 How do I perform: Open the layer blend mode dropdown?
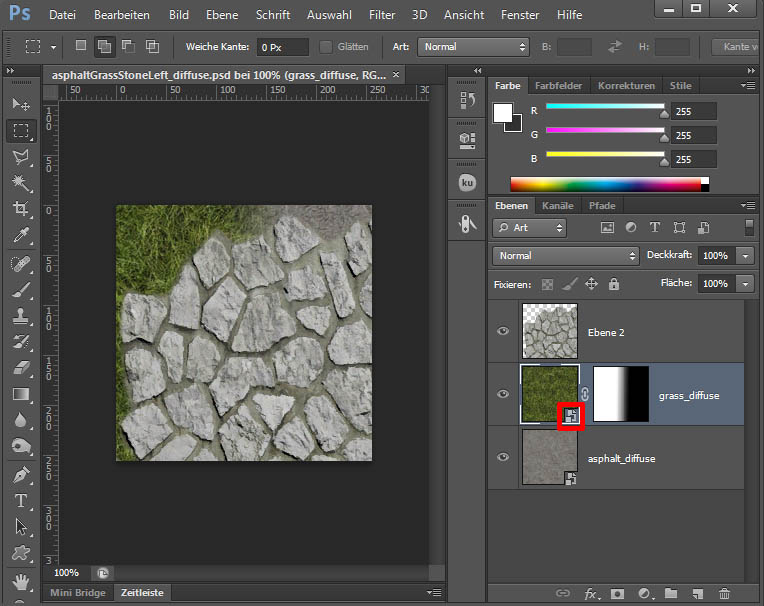tap(565, 256)
